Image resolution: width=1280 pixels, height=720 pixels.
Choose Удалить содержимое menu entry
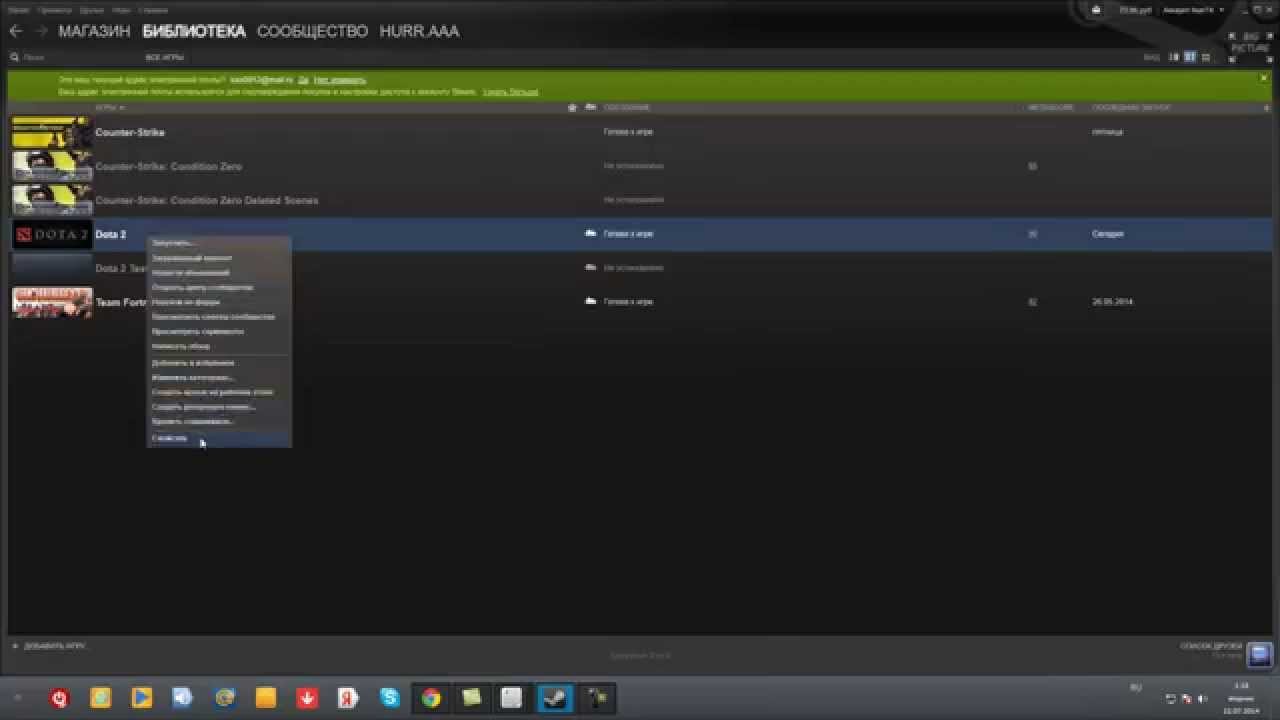point(219,422)
